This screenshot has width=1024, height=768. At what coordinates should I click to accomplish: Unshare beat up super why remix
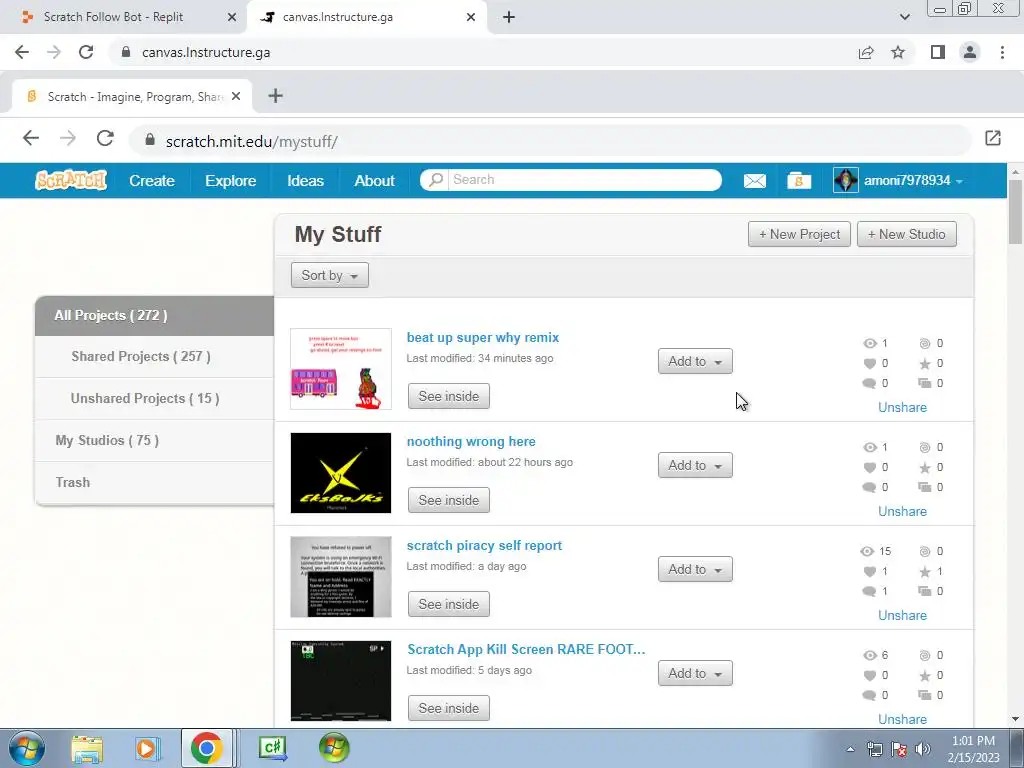click(902, 407)
